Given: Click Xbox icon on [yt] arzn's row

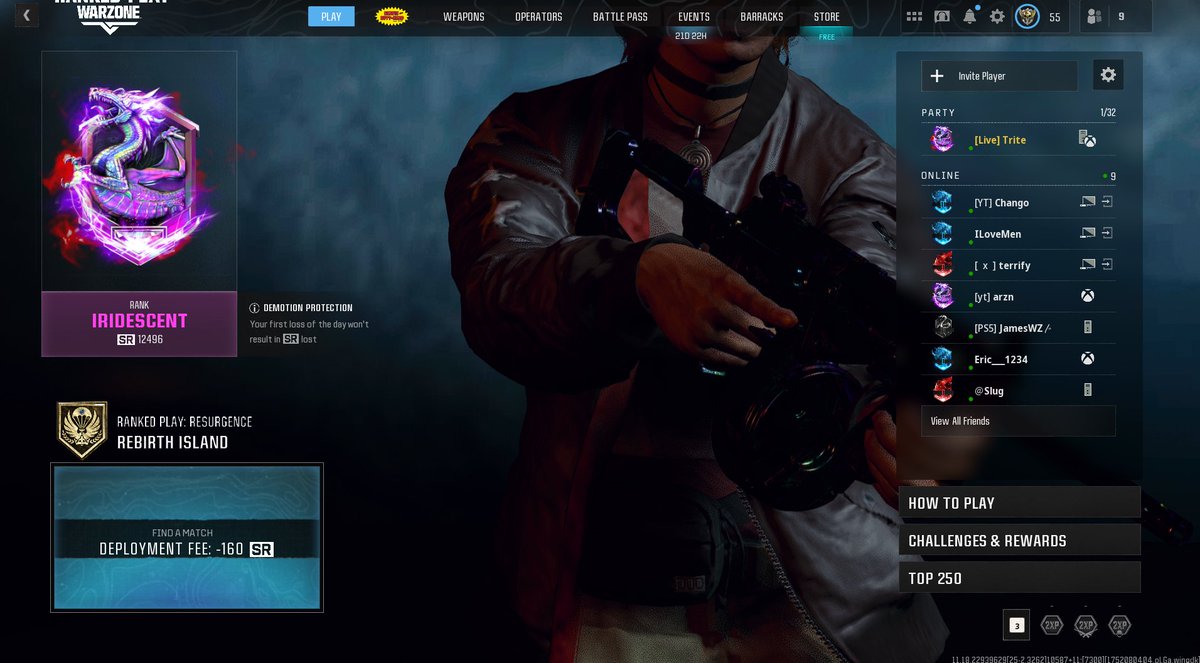Looking at the screenshot, I should tap(1087, 296).
